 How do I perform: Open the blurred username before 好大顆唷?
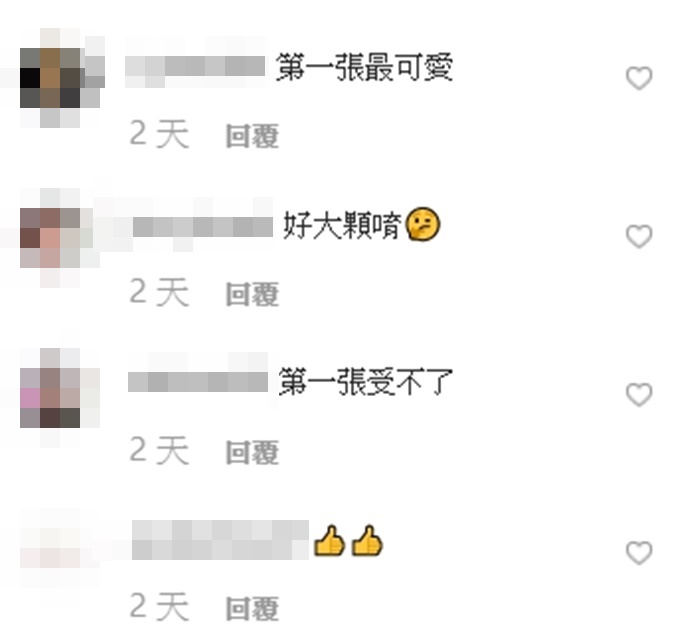click(x=203, y=227)
